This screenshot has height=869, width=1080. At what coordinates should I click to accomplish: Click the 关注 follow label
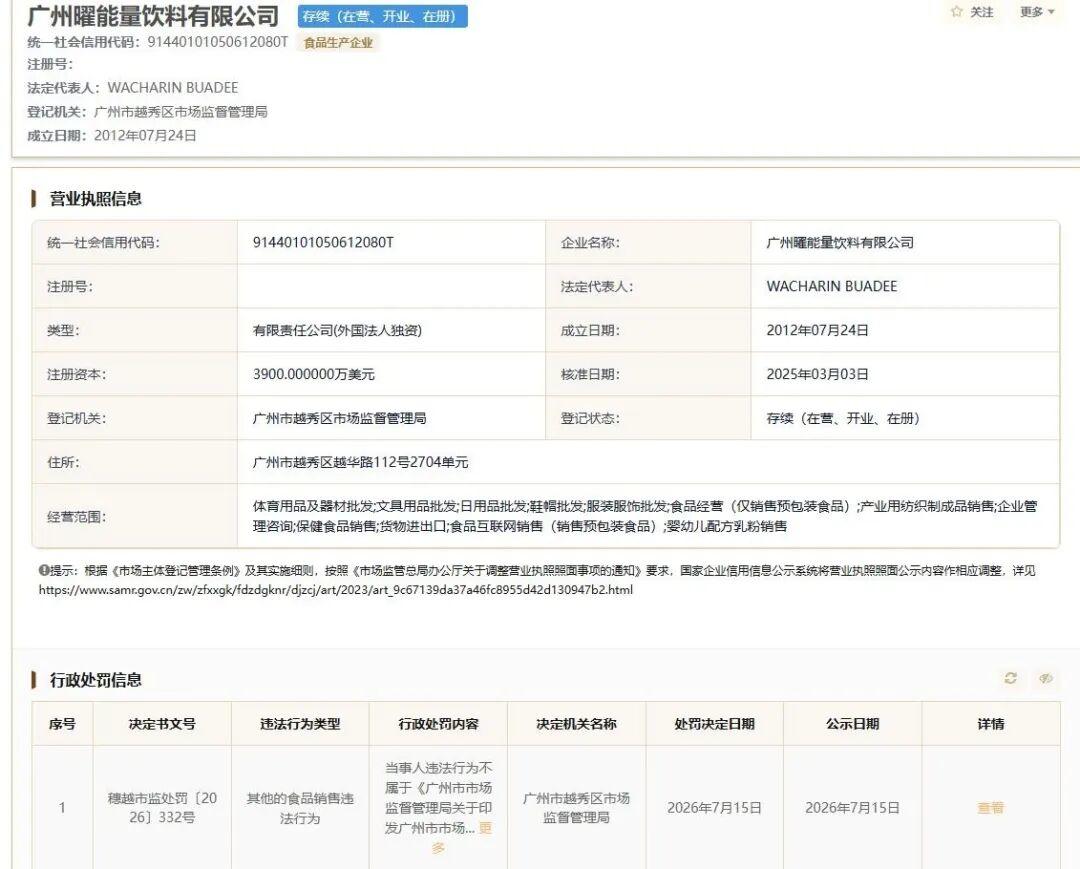(x=982, y=12)
